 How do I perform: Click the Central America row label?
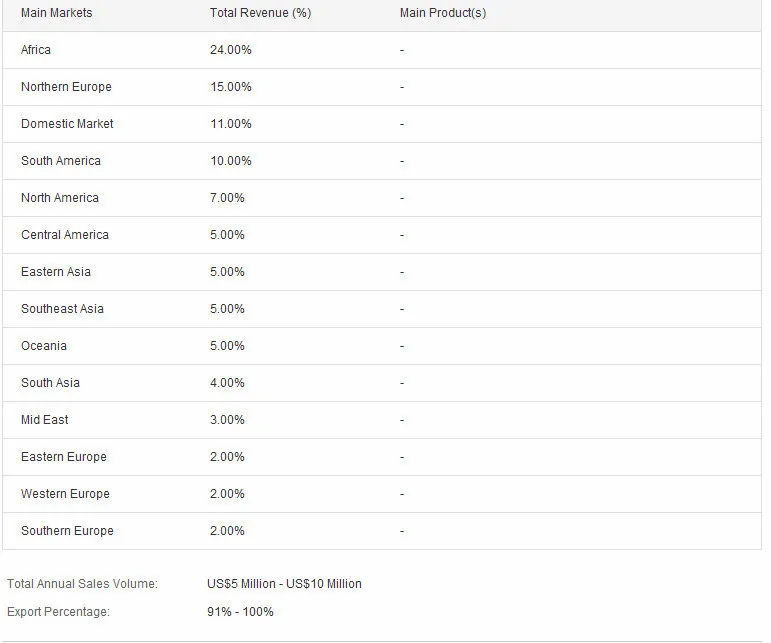[65, 234]
